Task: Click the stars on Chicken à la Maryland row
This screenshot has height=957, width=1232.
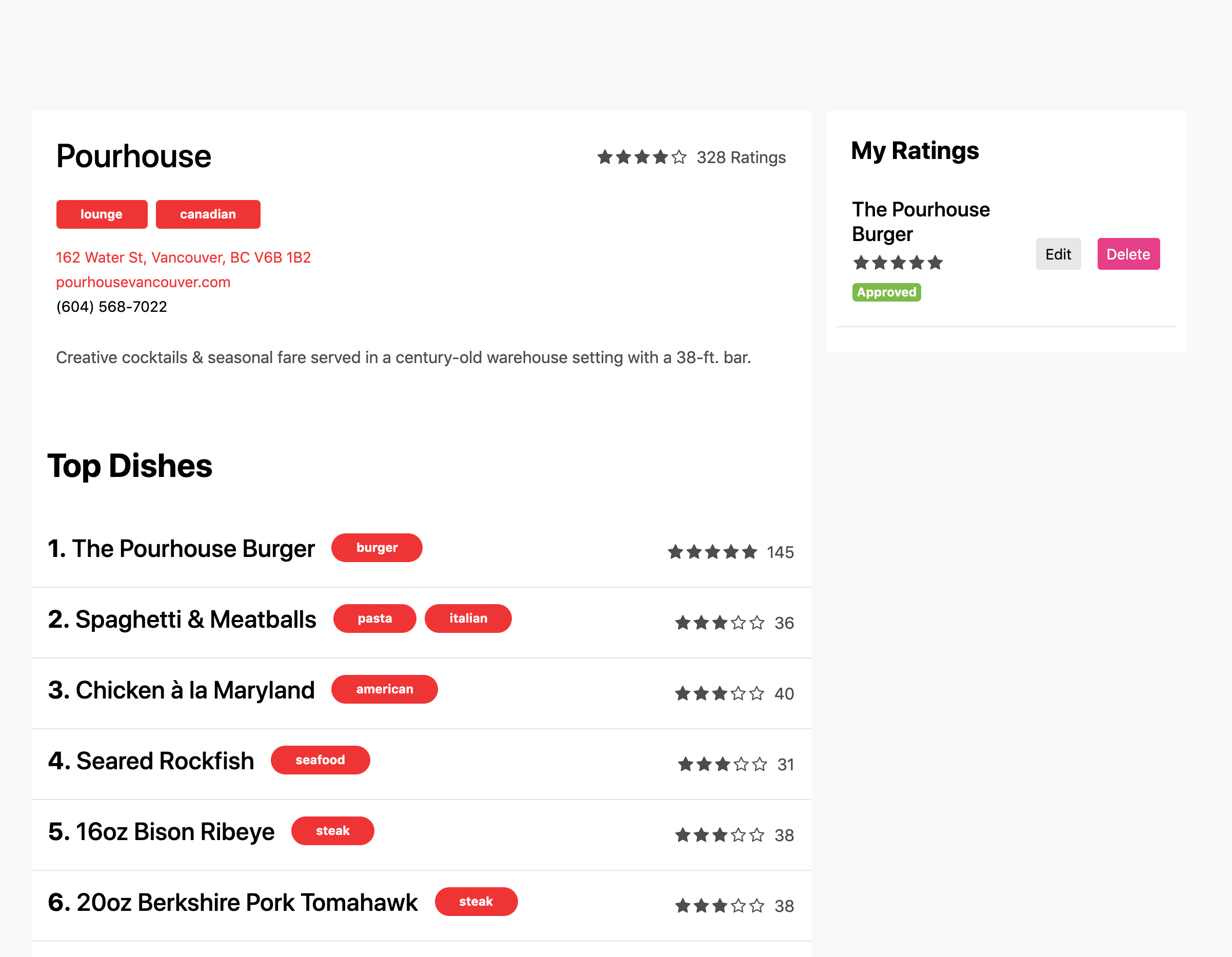Action: click(720, 693)
